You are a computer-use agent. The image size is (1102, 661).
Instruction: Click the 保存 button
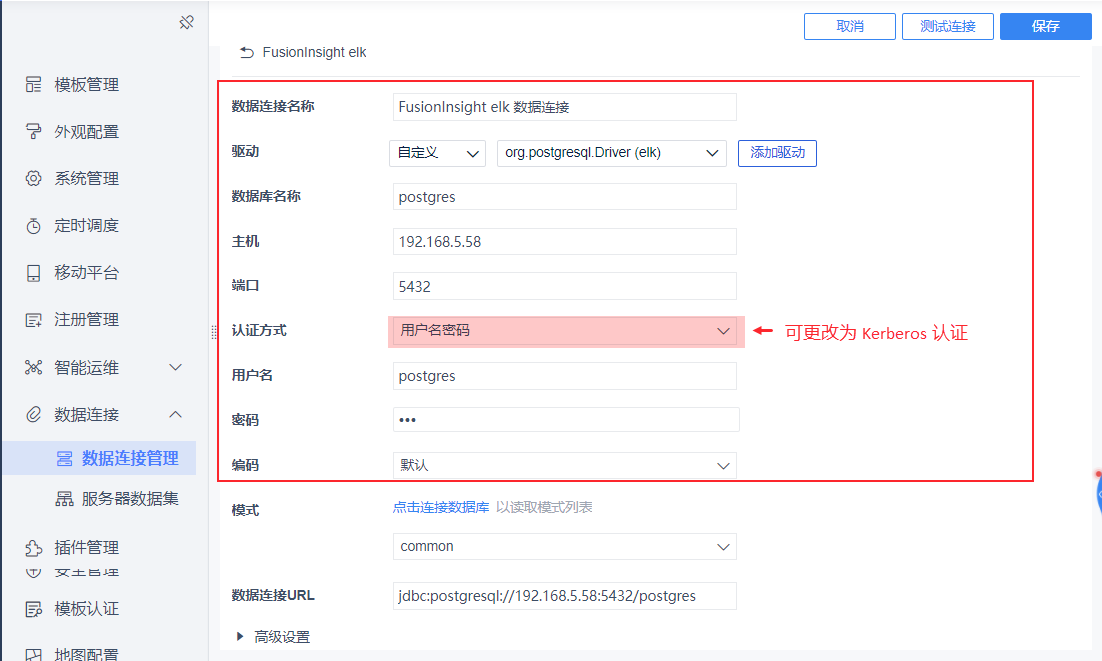pyautogui.click(x=1045, y=26)
